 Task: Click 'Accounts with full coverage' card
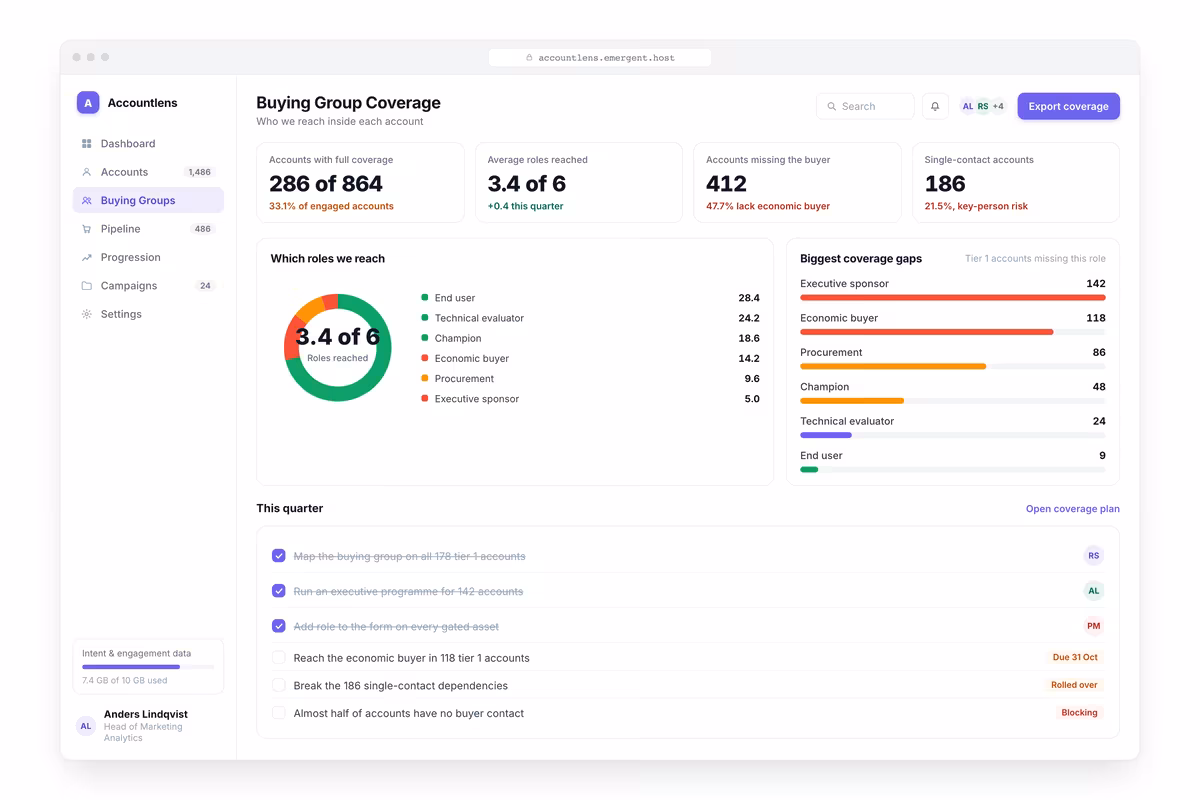(x=360, y=182)
